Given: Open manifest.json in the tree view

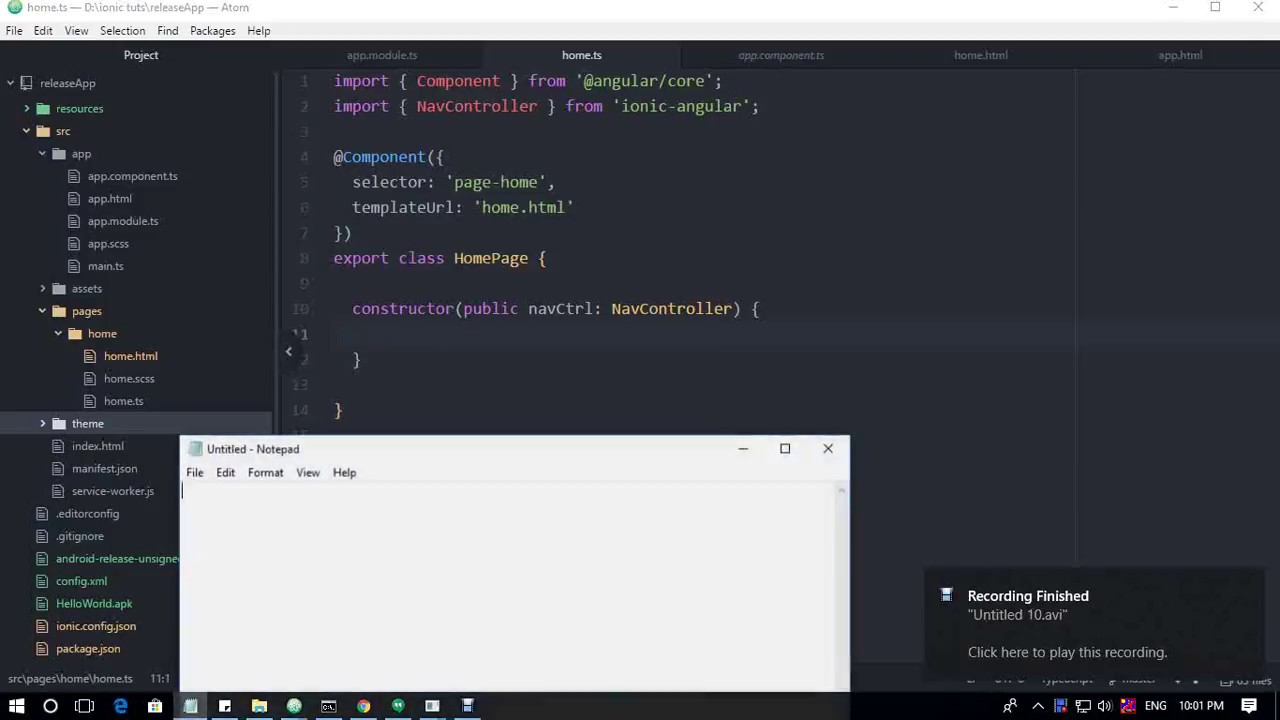Looking at the screenshot, I should [x=104, y=469].
